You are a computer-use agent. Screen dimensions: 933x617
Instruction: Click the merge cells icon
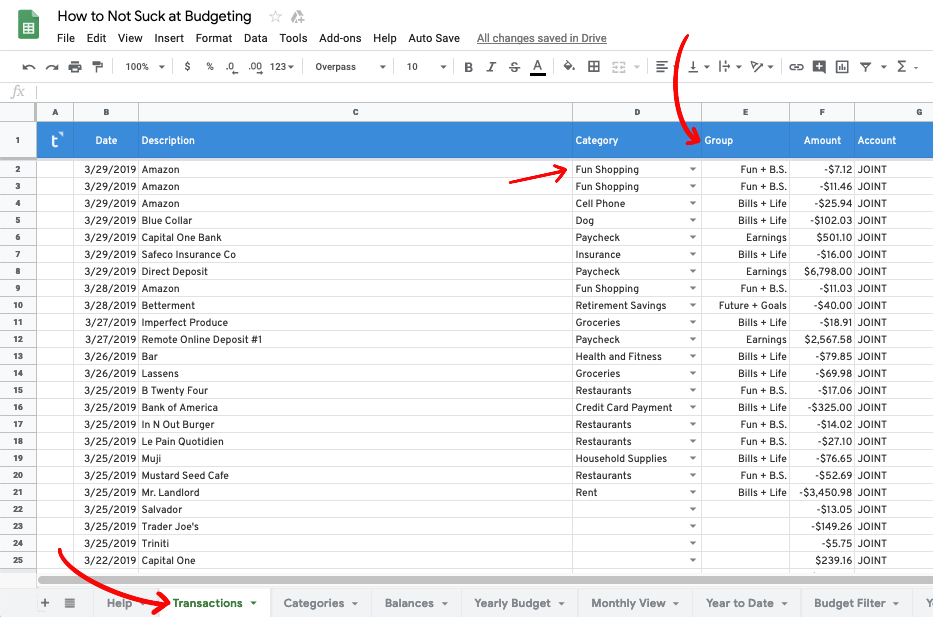click(x=619, y=67)
